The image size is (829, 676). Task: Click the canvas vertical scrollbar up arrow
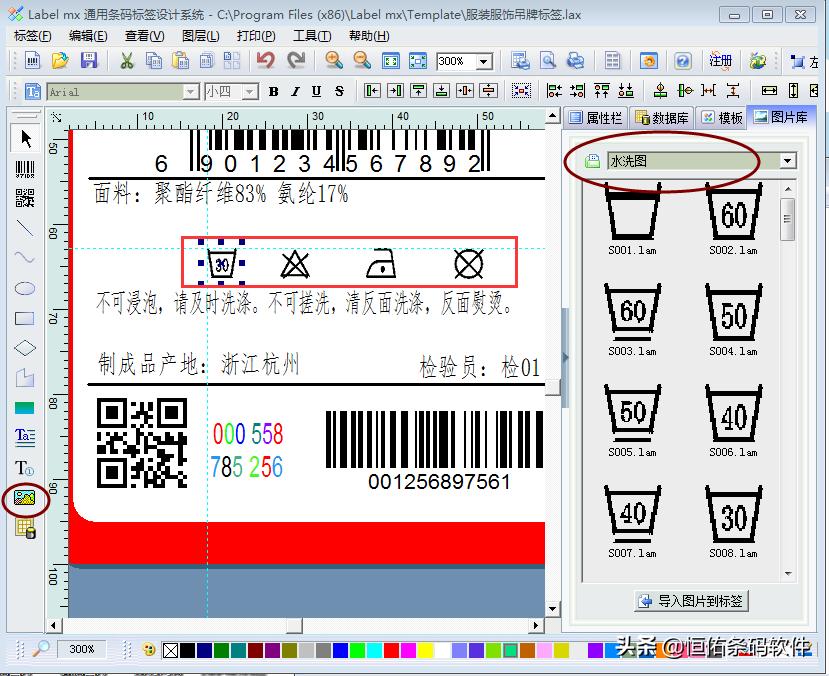point(552,115)
